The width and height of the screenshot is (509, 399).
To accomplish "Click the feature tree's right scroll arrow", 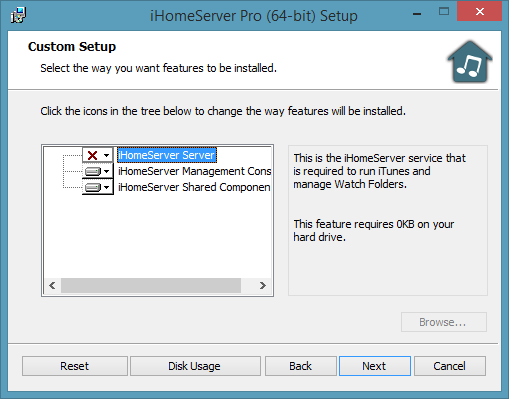I will [263, 286].
